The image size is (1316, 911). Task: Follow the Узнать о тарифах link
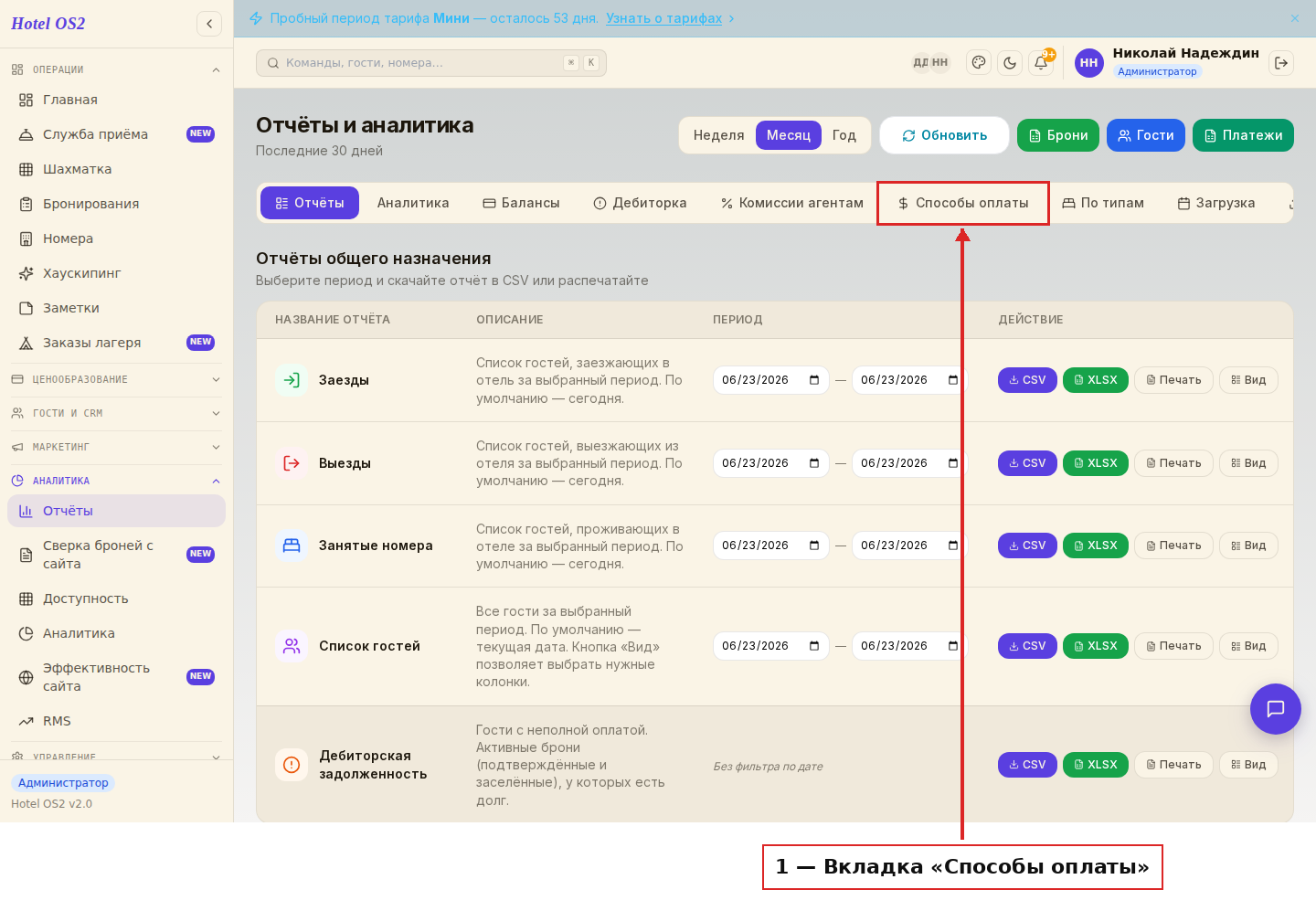coord(664,18)
